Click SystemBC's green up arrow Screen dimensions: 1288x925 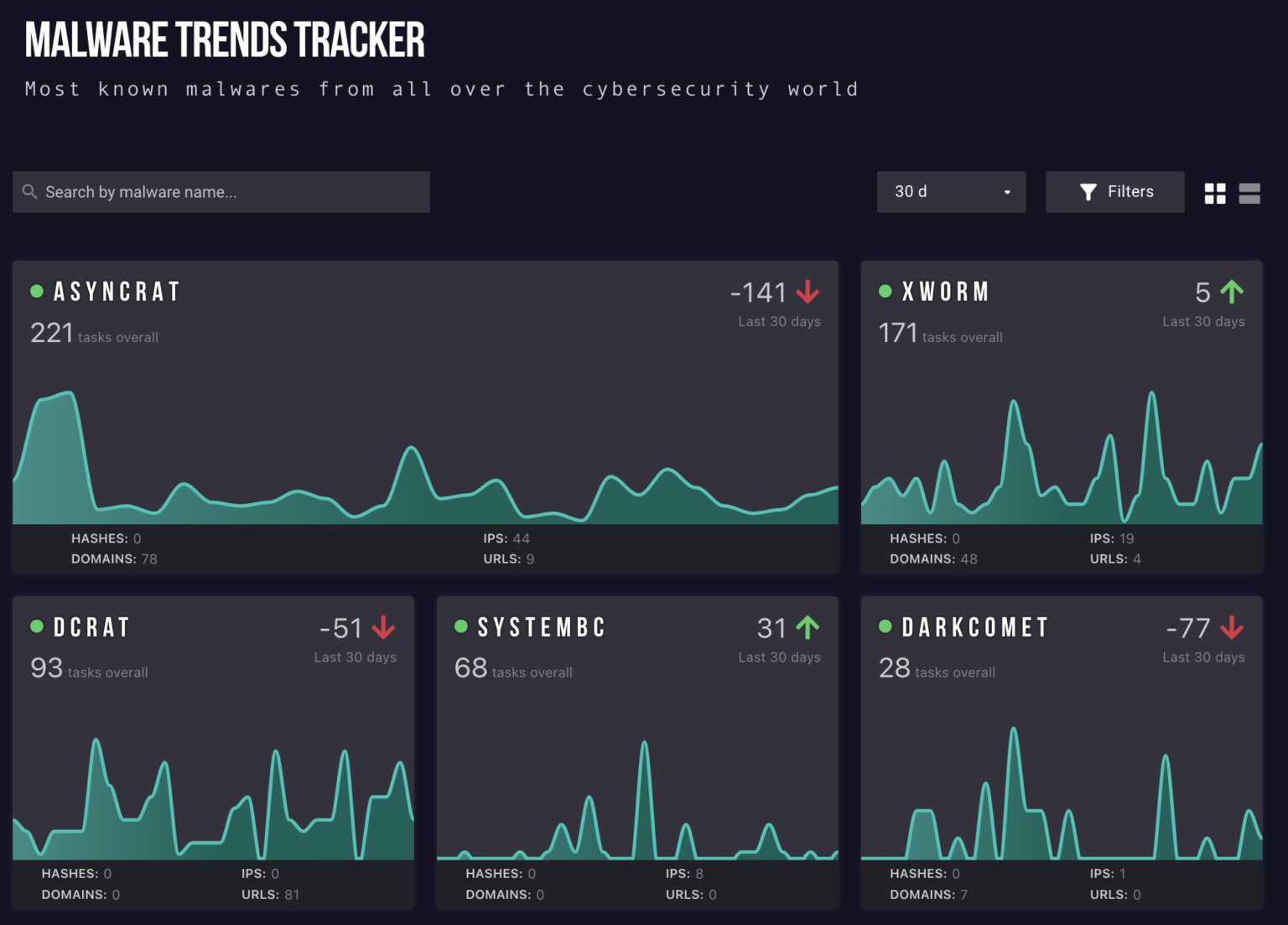point(808,627)
